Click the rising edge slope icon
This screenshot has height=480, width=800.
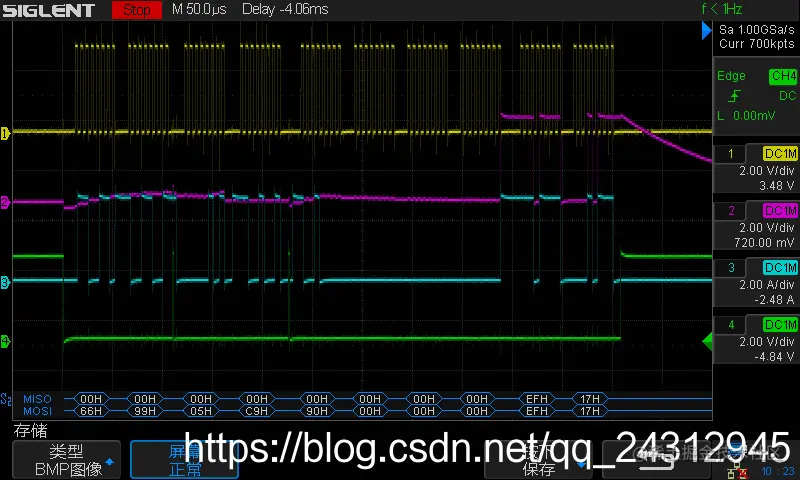click(735, 96)
